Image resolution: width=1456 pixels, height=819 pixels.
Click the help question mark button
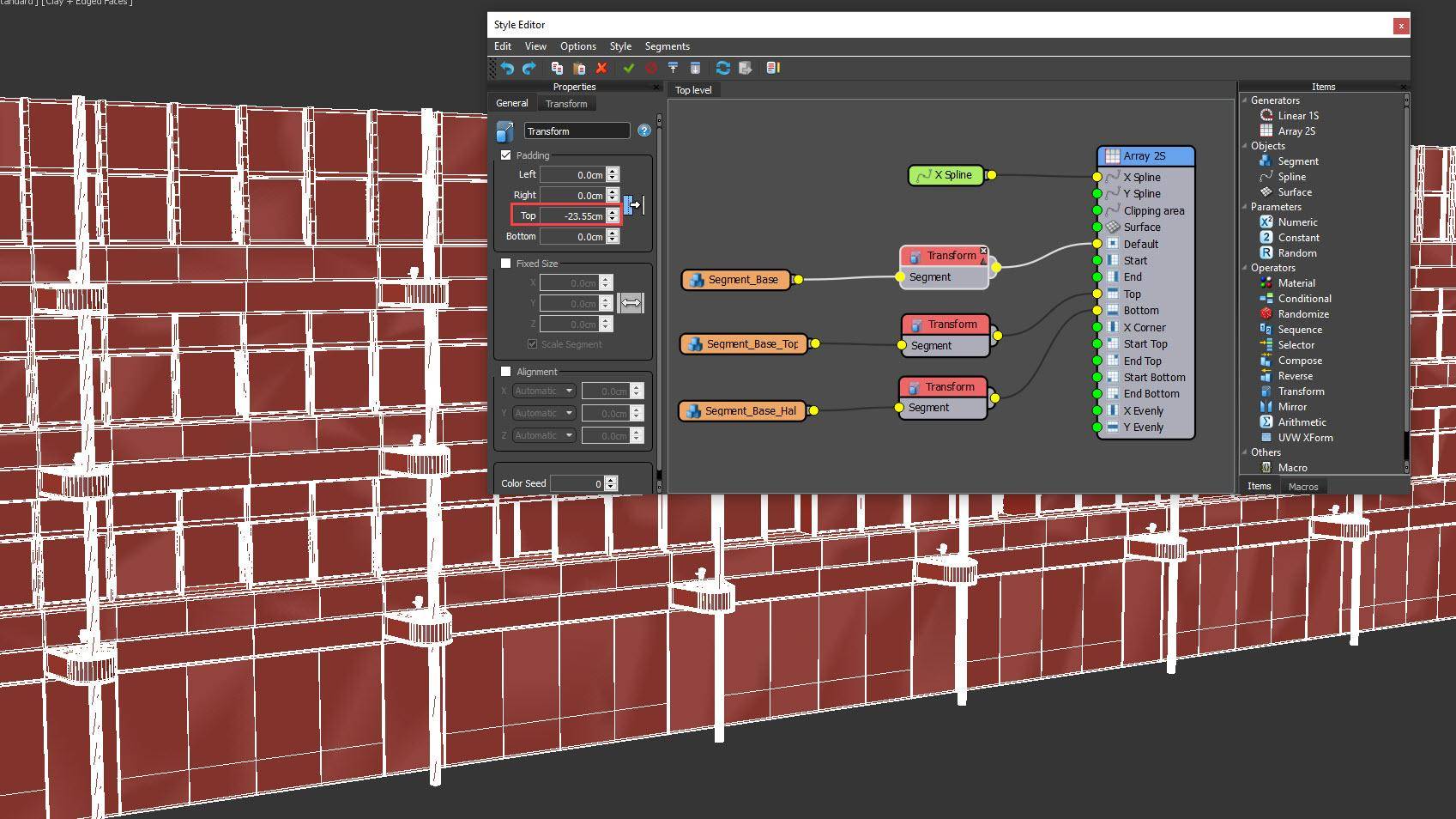point(643,130)
